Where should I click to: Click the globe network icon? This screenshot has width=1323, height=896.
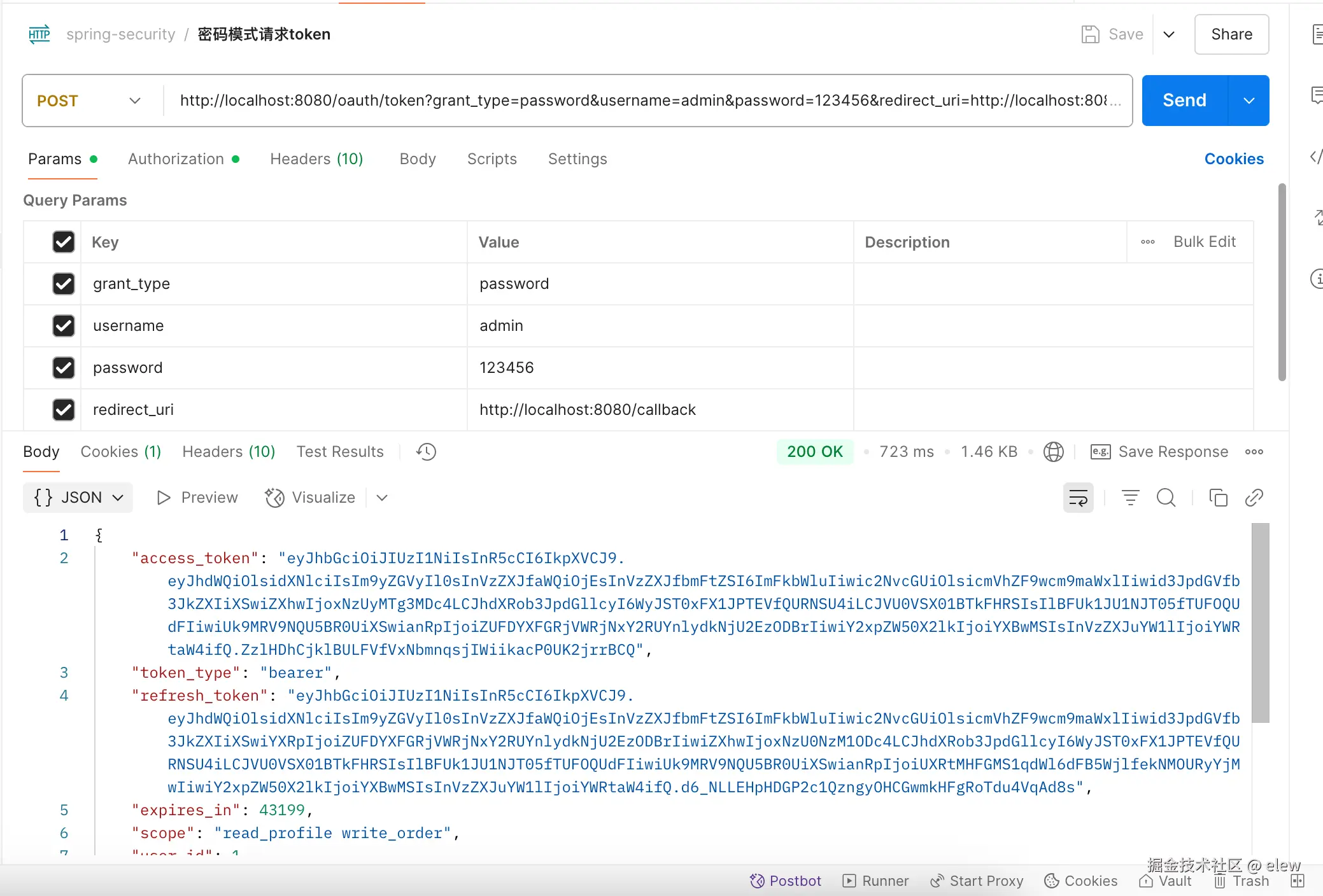(x=1054, y=452)
